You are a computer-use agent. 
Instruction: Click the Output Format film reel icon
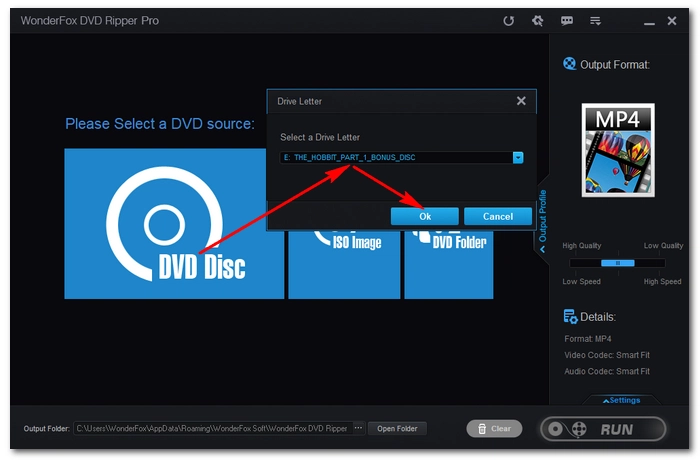pyautogui.click(x=569, y=64)
